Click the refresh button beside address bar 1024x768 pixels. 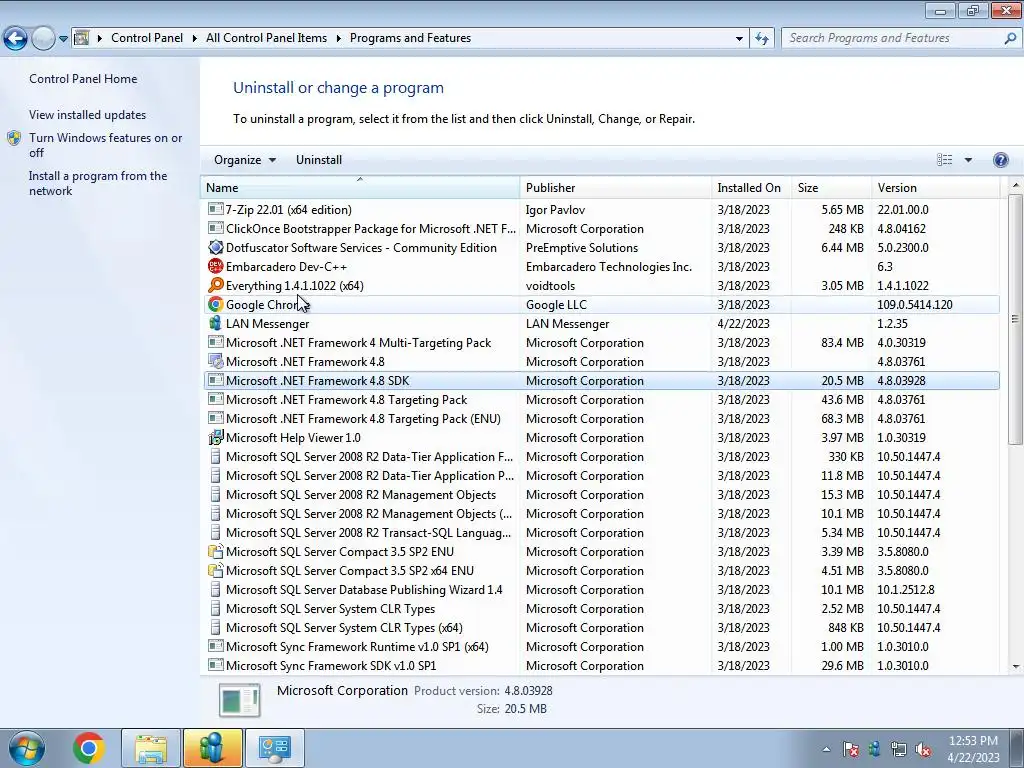tap(761, 39)
